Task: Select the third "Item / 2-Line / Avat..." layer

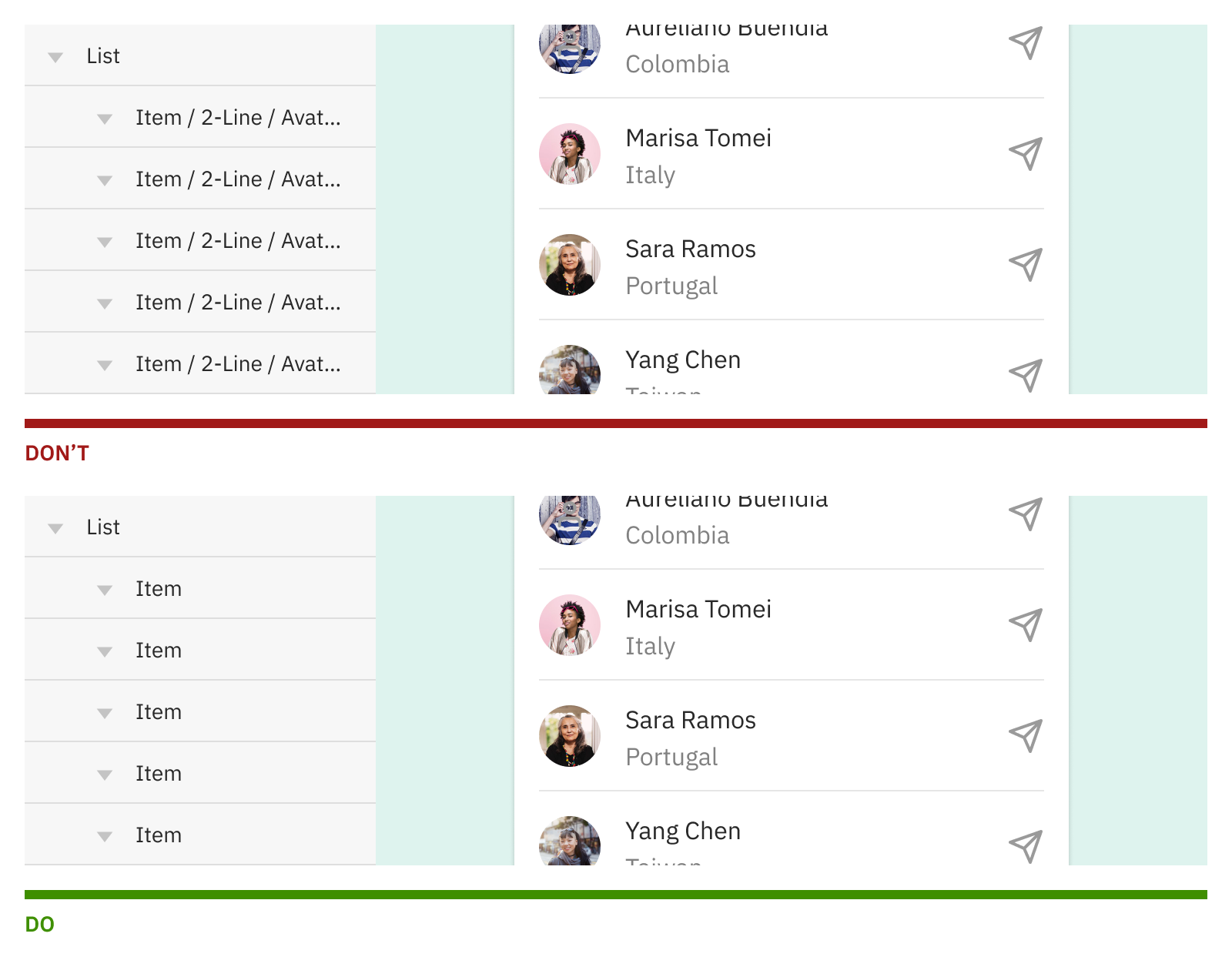Action: (x=237, y=241)
